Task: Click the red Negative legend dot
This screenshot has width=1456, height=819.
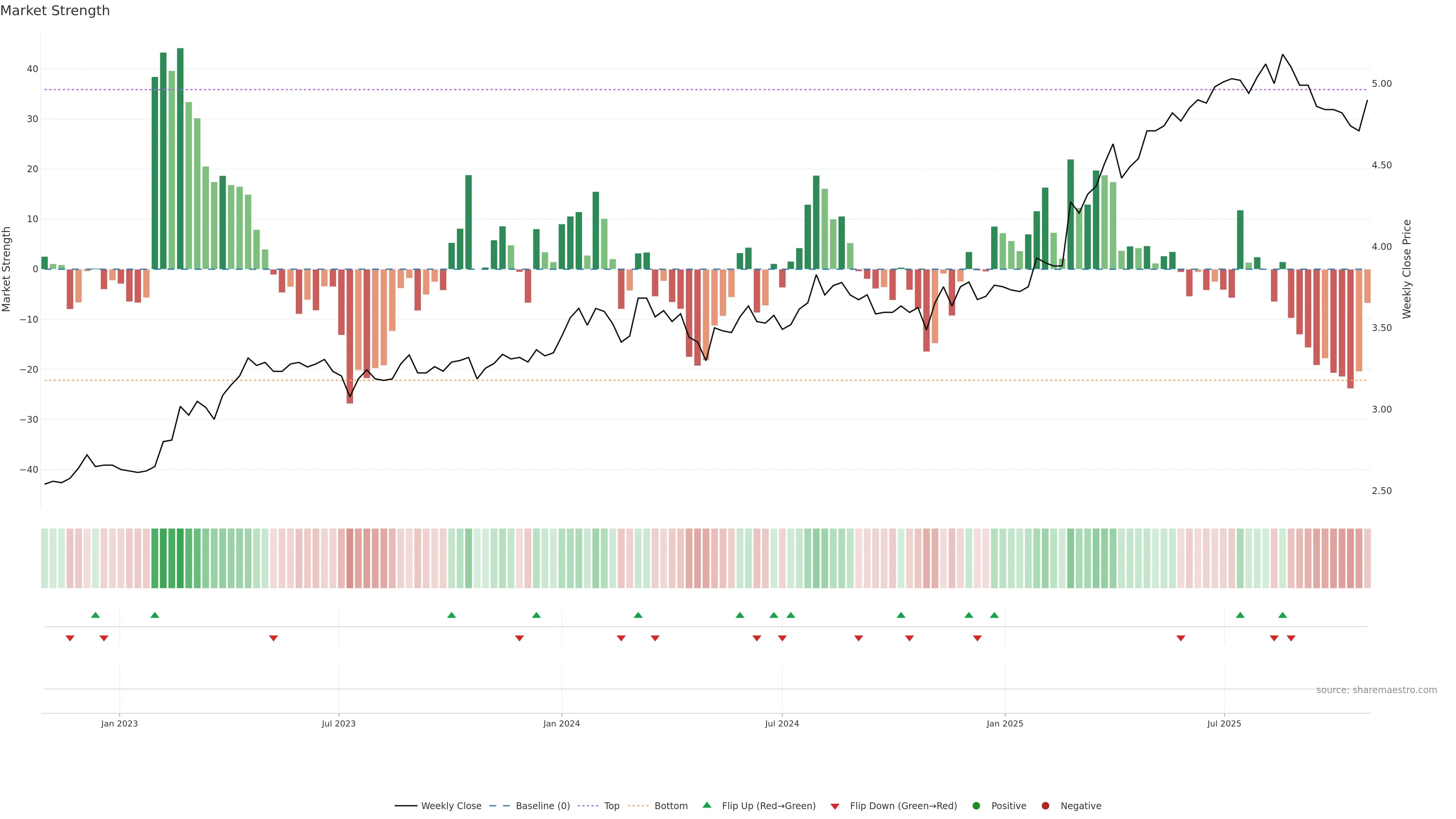Action: click(x=1045, y=805)
